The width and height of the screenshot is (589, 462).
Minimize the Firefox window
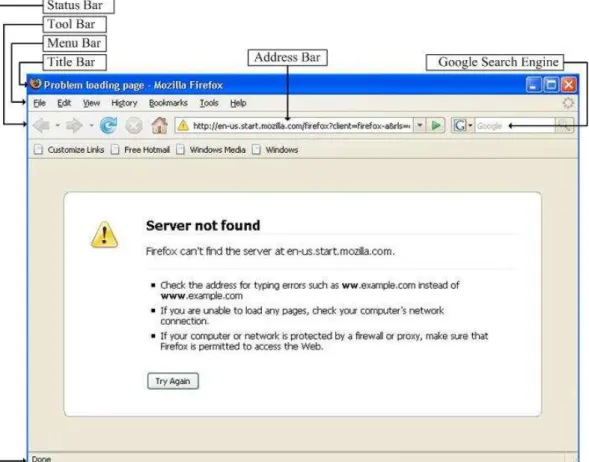(533, 85)
